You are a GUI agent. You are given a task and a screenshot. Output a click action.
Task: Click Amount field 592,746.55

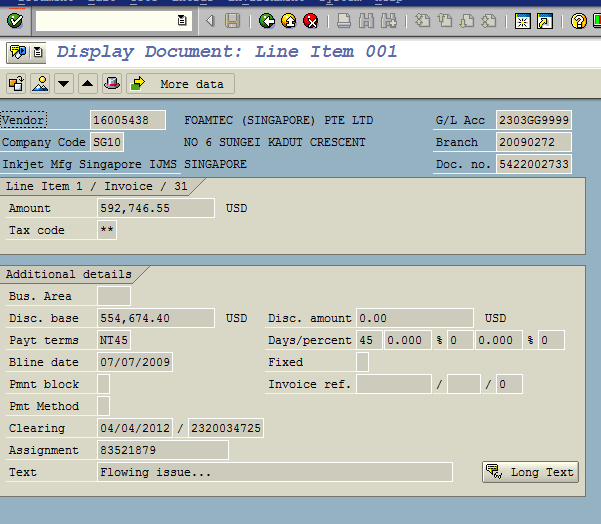(x=156, y=208)
